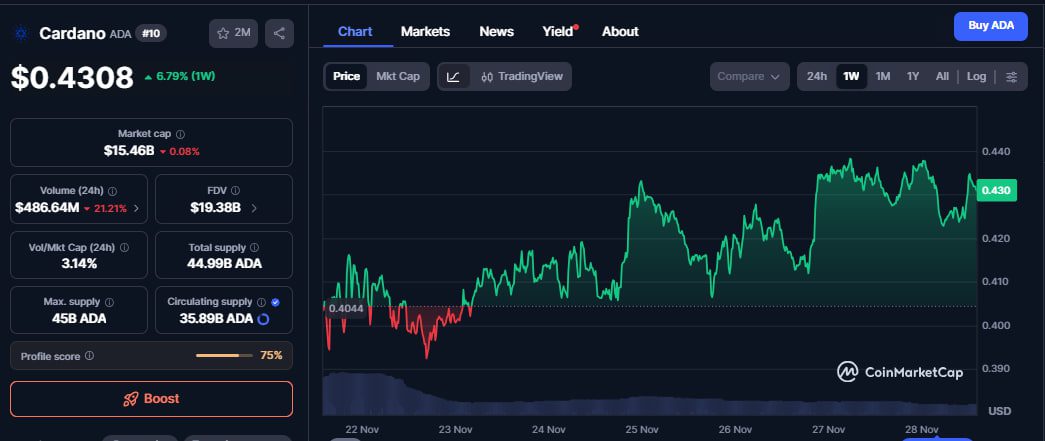Open the Markets tab
1045x441 pixels.
425,31
